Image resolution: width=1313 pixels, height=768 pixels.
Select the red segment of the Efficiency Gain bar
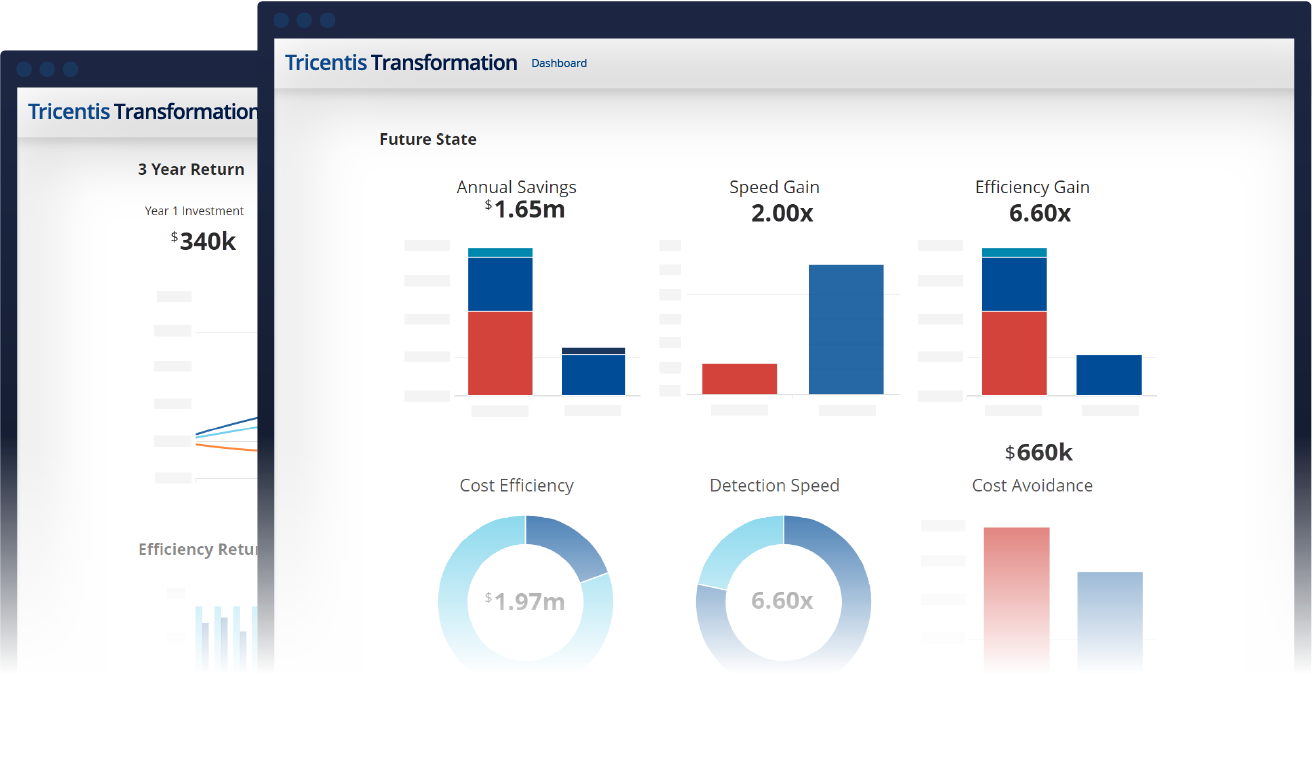click(1014, 353)
